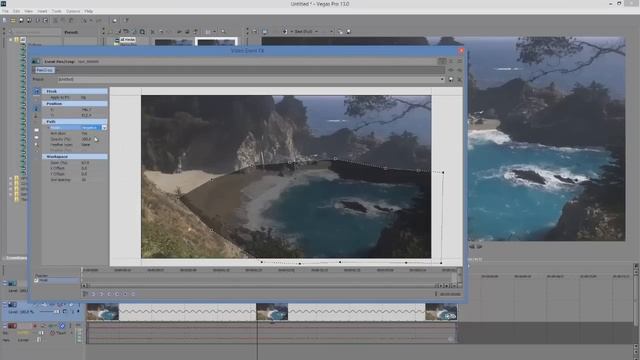This screenshot has height=360, width=640.
Task: Click the Save Preset icon
Action: click(x=451, y=79)
